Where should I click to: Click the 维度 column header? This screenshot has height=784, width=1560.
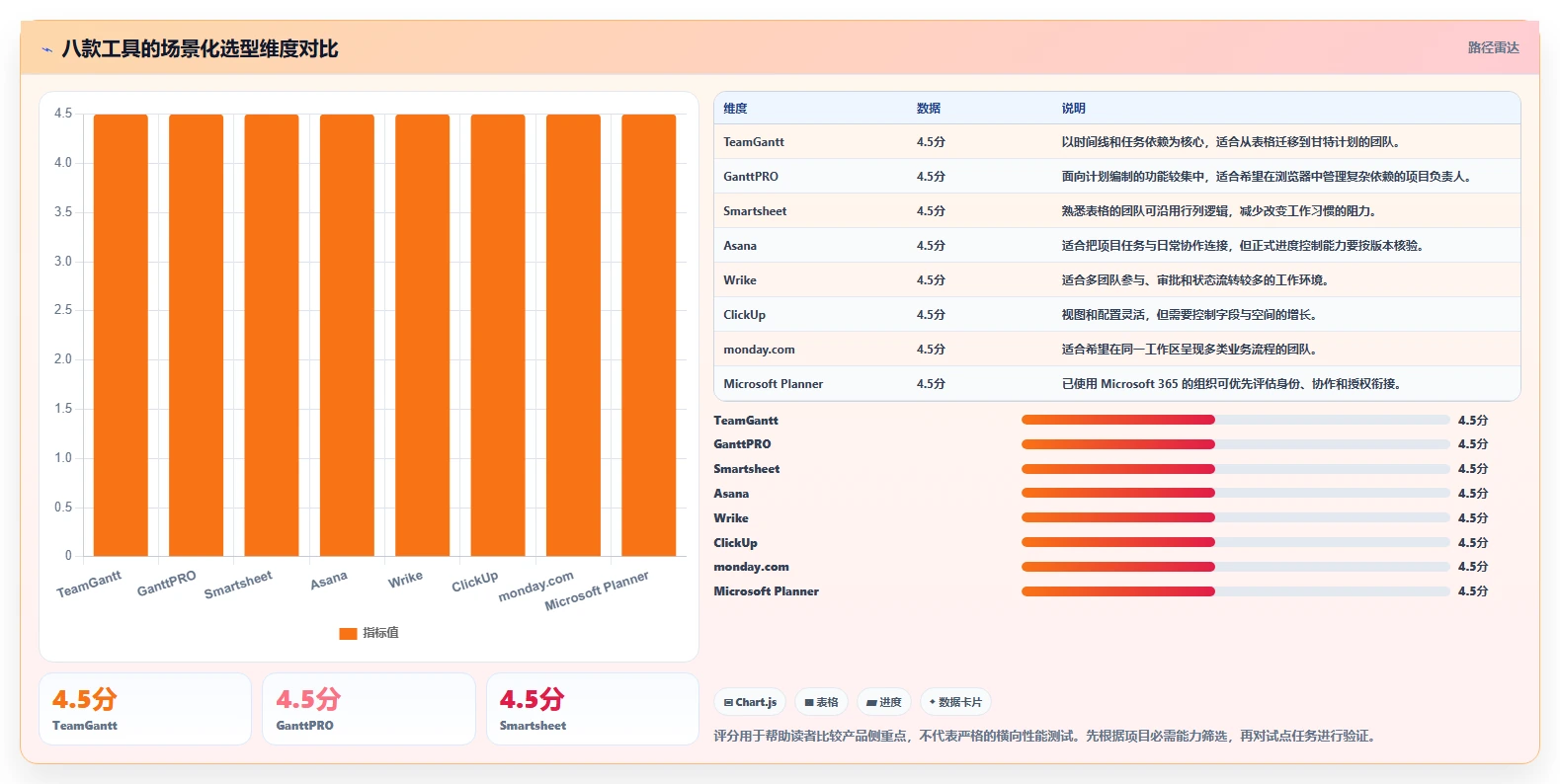[735, 109]
